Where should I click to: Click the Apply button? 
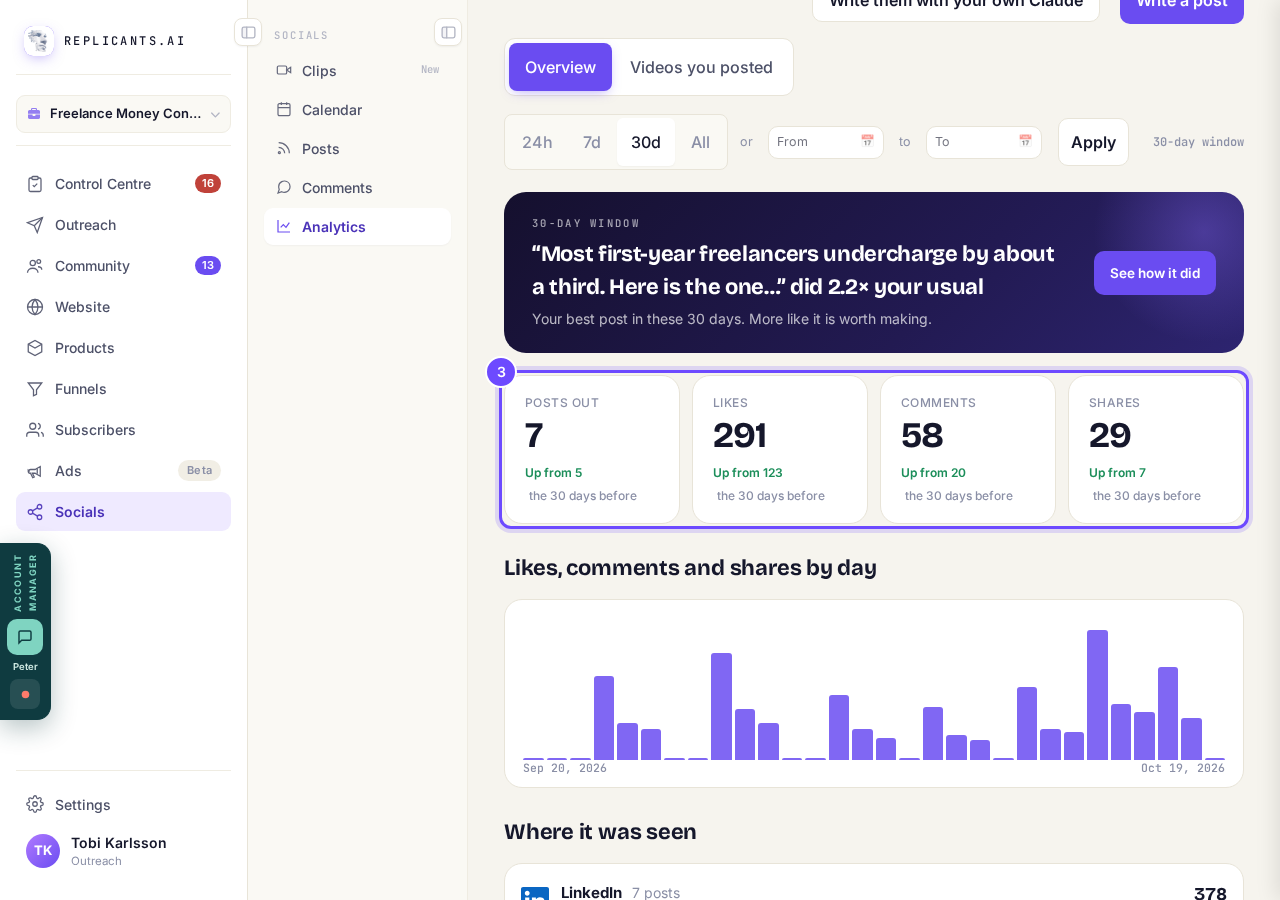1093,142
